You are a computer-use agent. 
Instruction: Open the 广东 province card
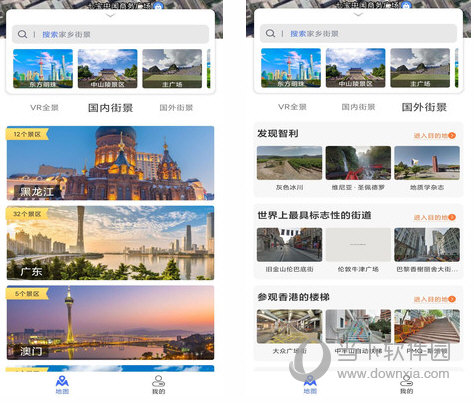(x=110, y=243)
